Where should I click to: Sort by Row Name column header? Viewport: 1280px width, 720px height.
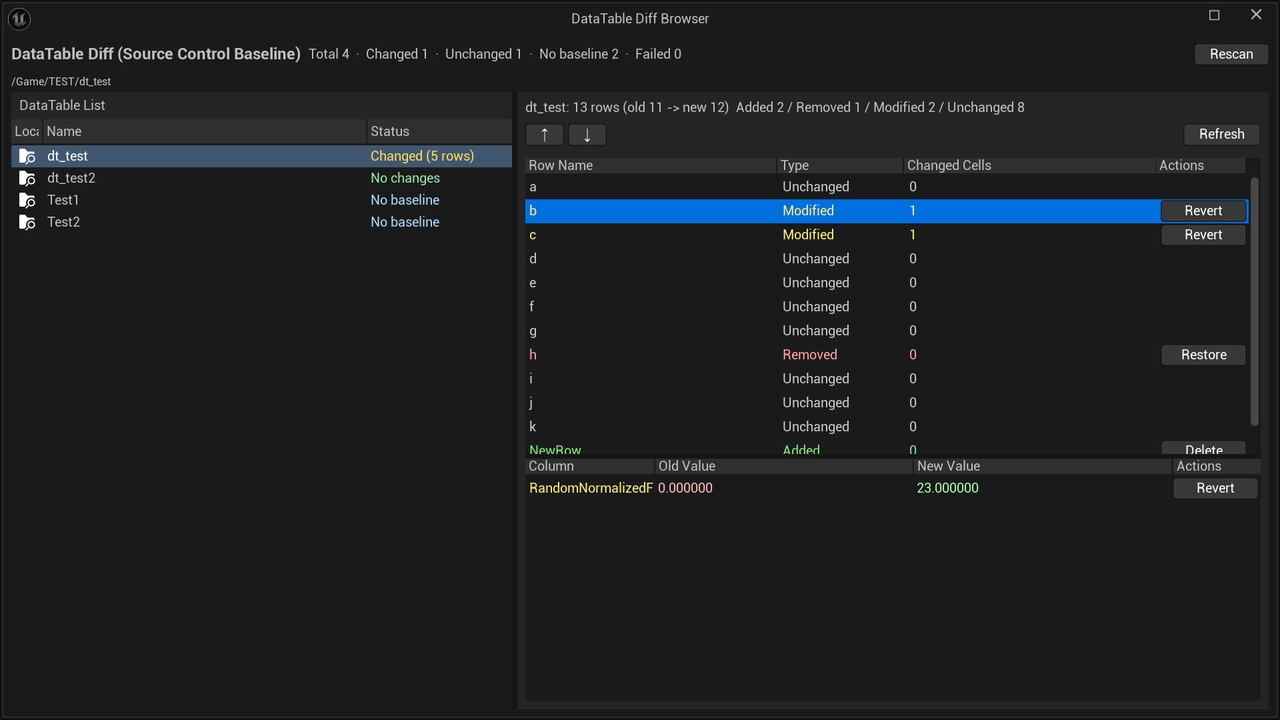[x=651, y=165]
